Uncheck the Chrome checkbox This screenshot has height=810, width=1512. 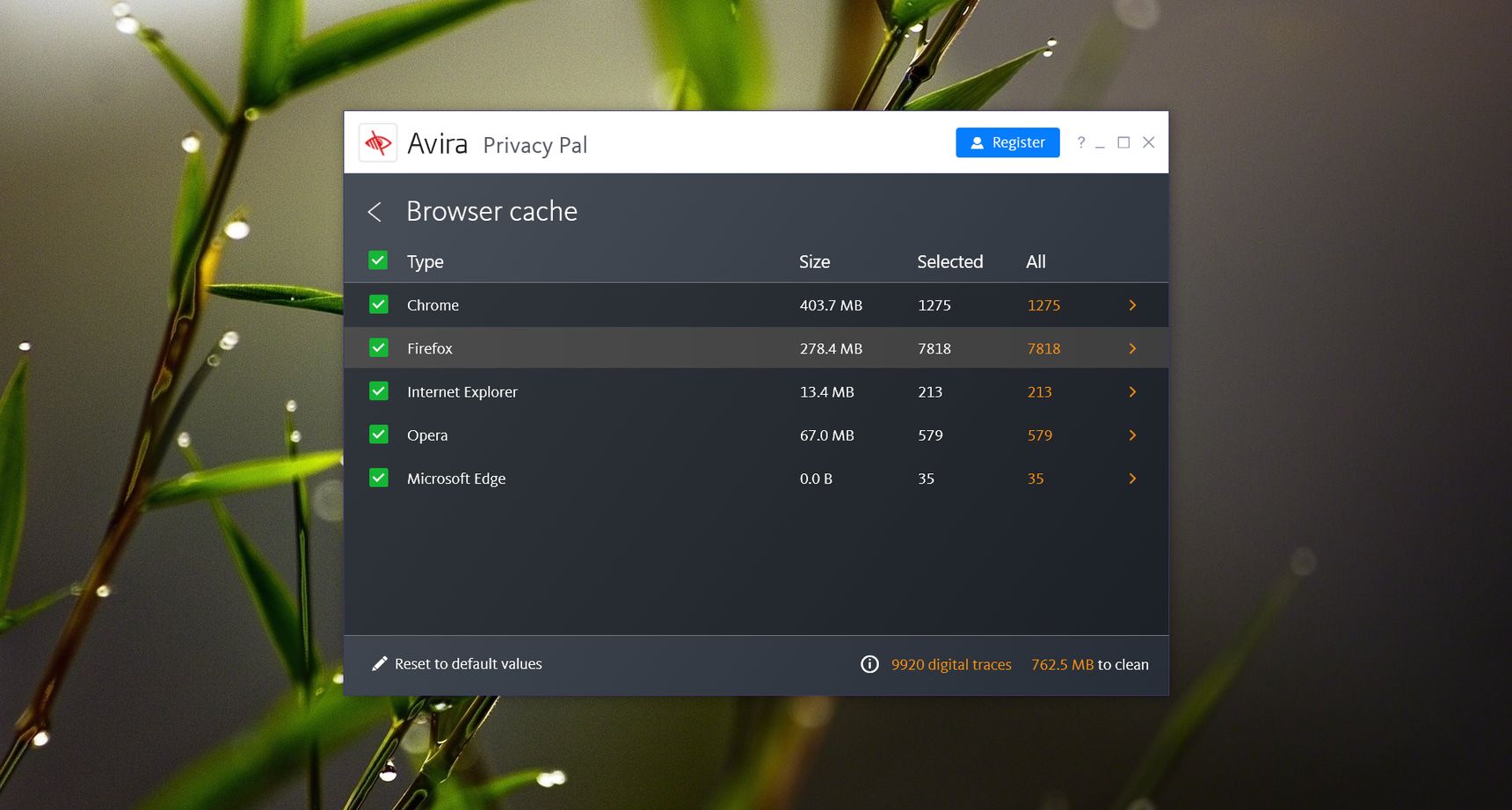(378, 304)
